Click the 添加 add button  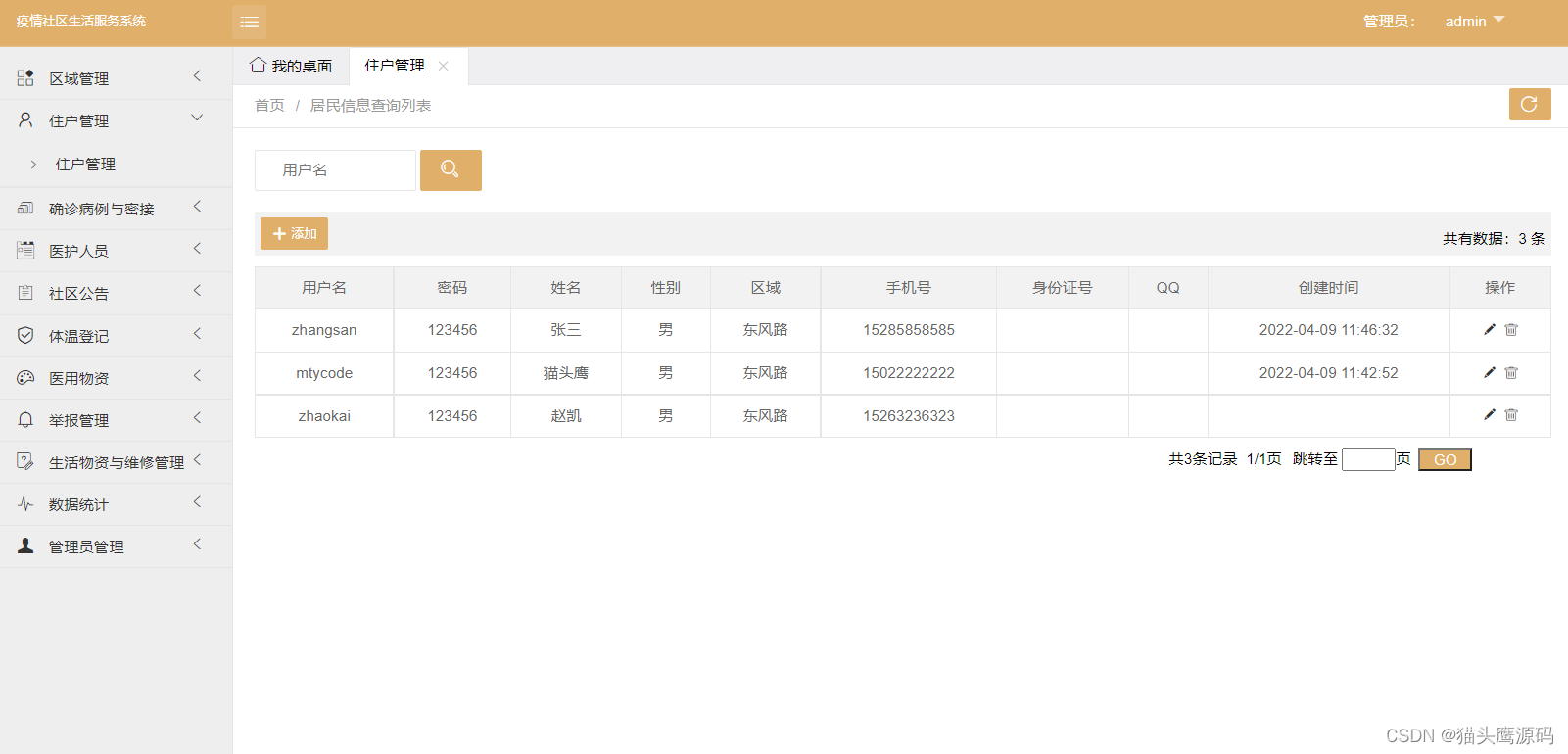point(294,233)
